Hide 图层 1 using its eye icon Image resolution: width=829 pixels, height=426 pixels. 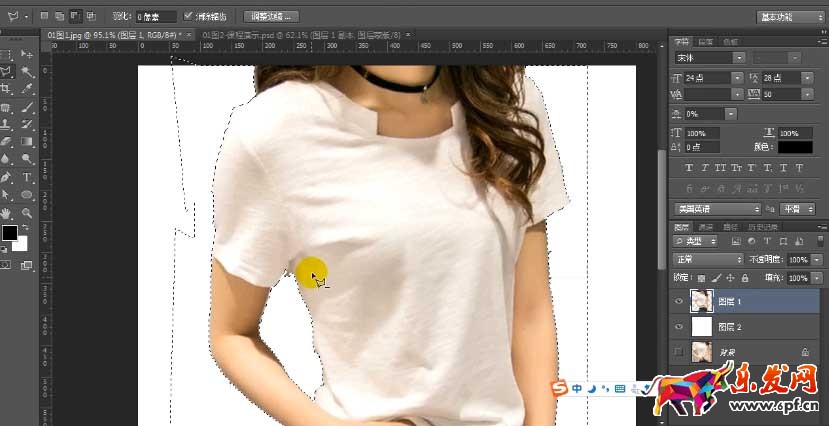click(x=681, y=300)
